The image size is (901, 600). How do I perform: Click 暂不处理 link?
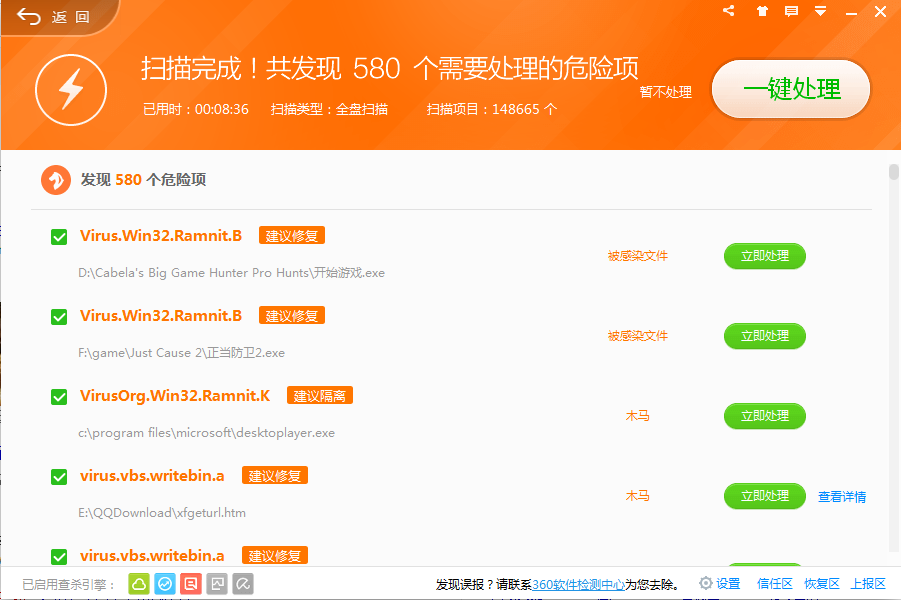[x=665, y=92]
